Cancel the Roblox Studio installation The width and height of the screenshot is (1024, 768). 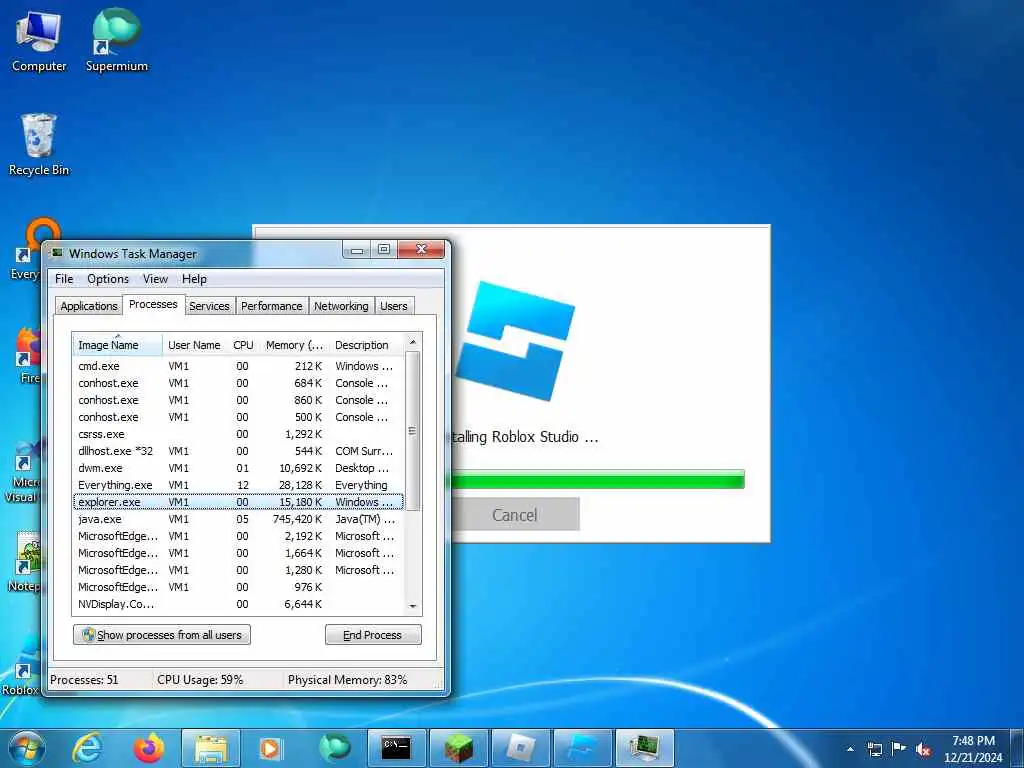515,515
